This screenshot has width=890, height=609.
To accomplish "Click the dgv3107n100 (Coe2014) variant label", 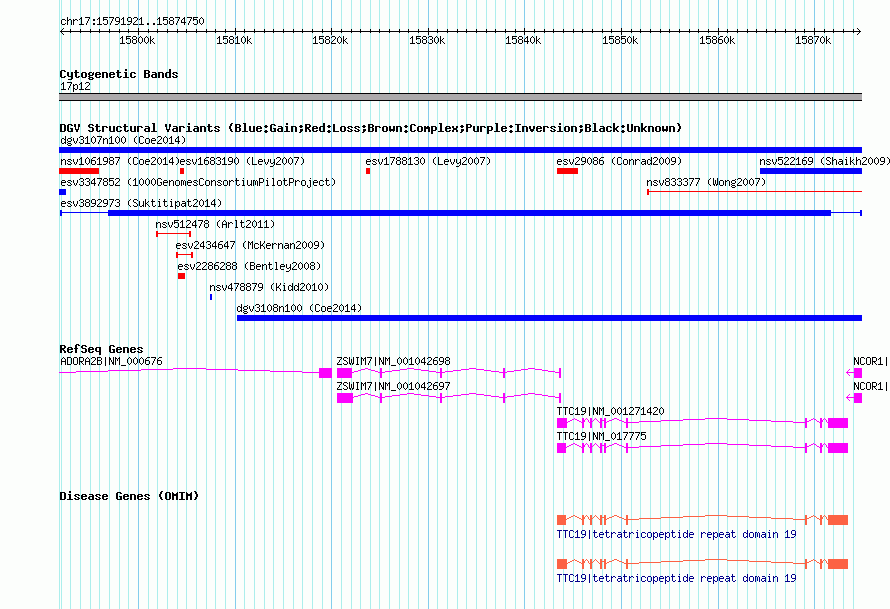I will [x=123, y=140].
